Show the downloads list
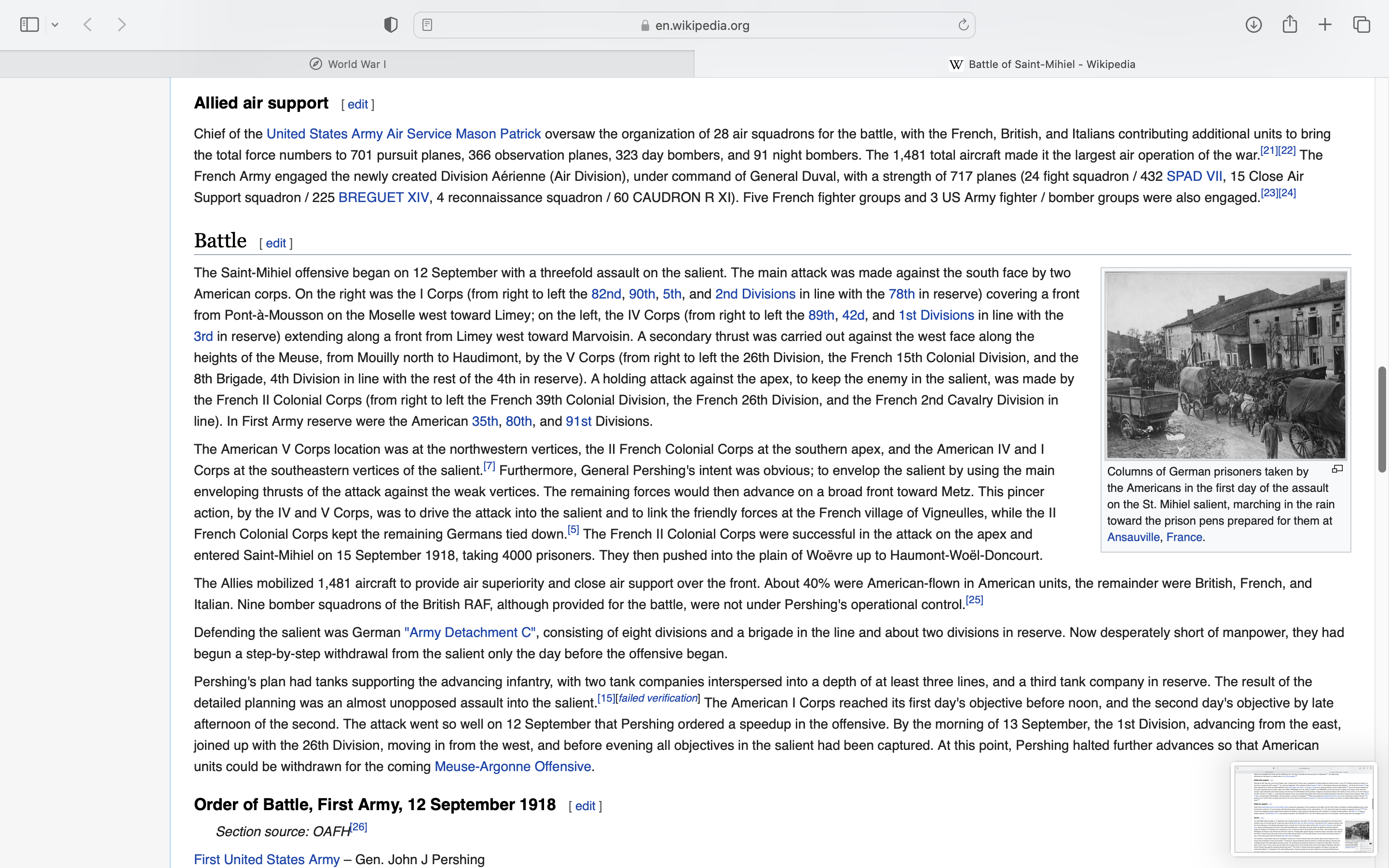Image resolution: width=1389 pixels, height=868 pixels. click(x=1253, y=25)
